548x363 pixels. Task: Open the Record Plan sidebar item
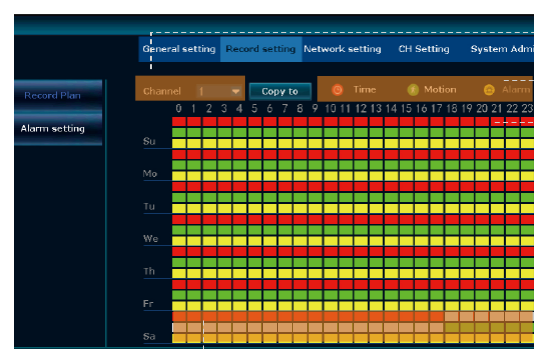tap(58, 95)
